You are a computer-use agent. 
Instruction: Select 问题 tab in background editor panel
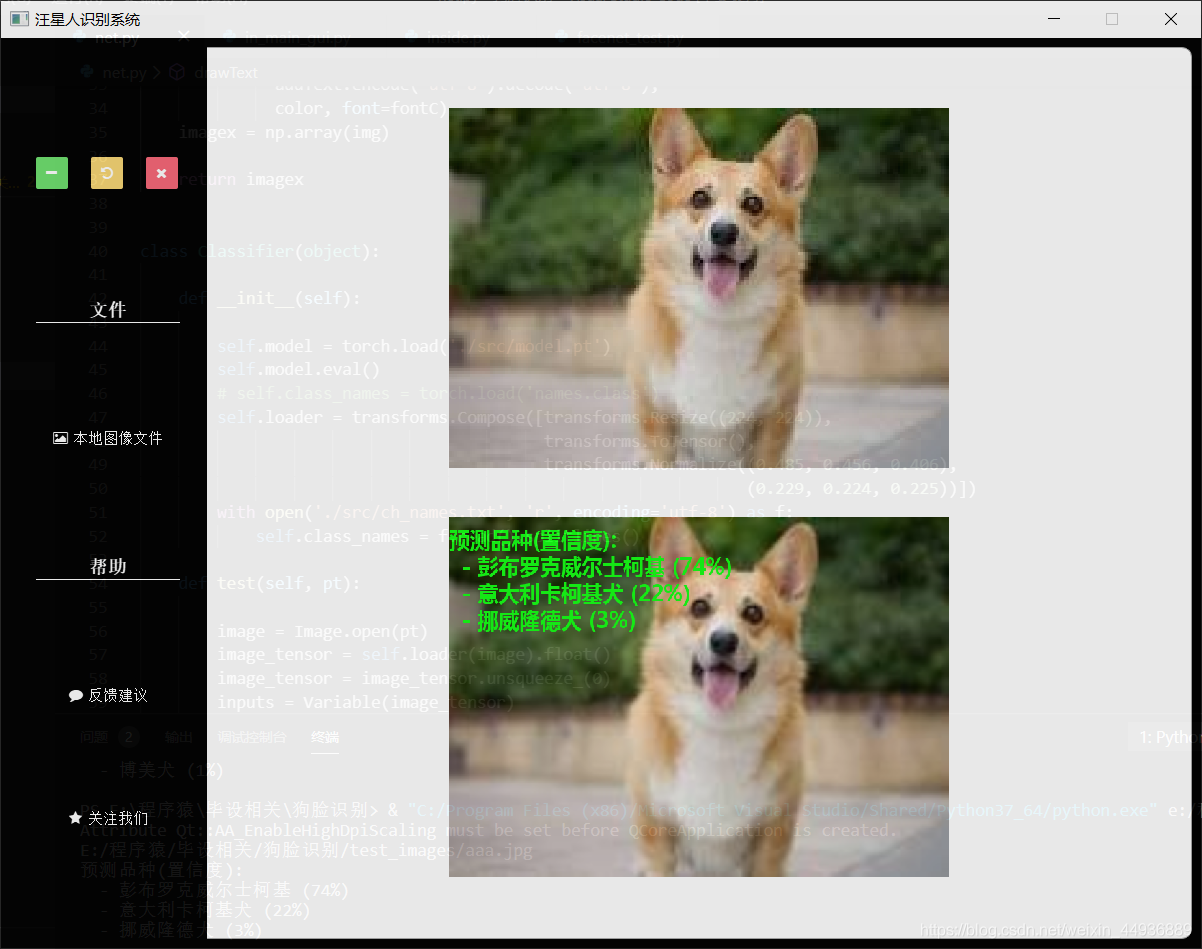pyautogui.click(x=94, y=738)
